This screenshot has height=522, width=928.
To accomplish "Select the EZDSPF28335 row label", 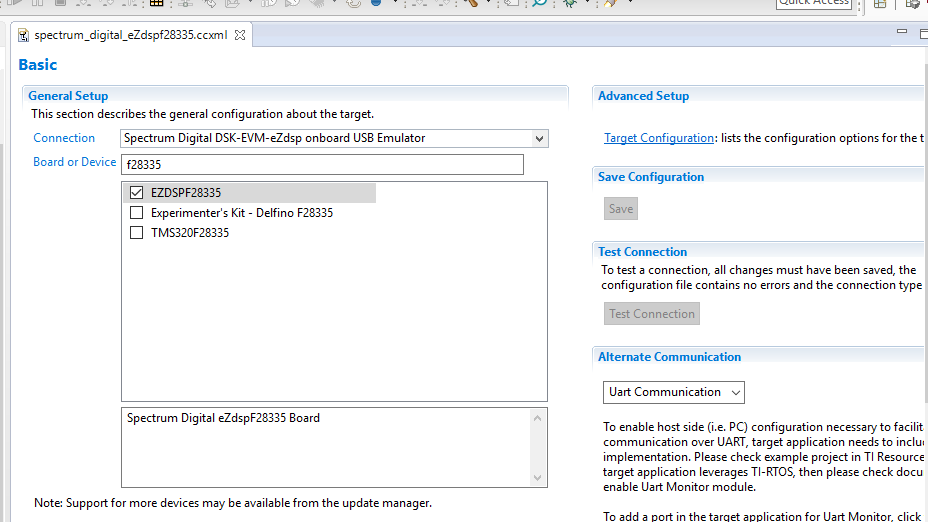I will 186,193.
